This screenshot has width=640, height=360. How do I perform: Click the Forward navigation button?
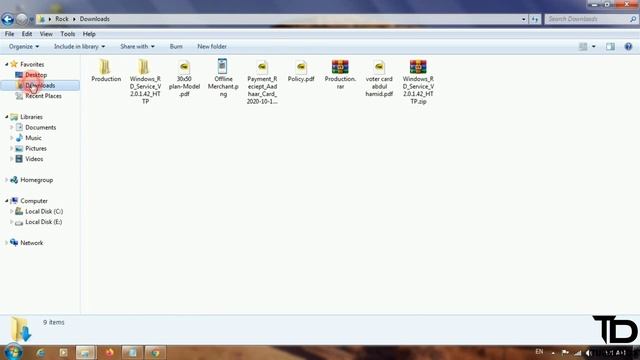(x=22, y=19)
